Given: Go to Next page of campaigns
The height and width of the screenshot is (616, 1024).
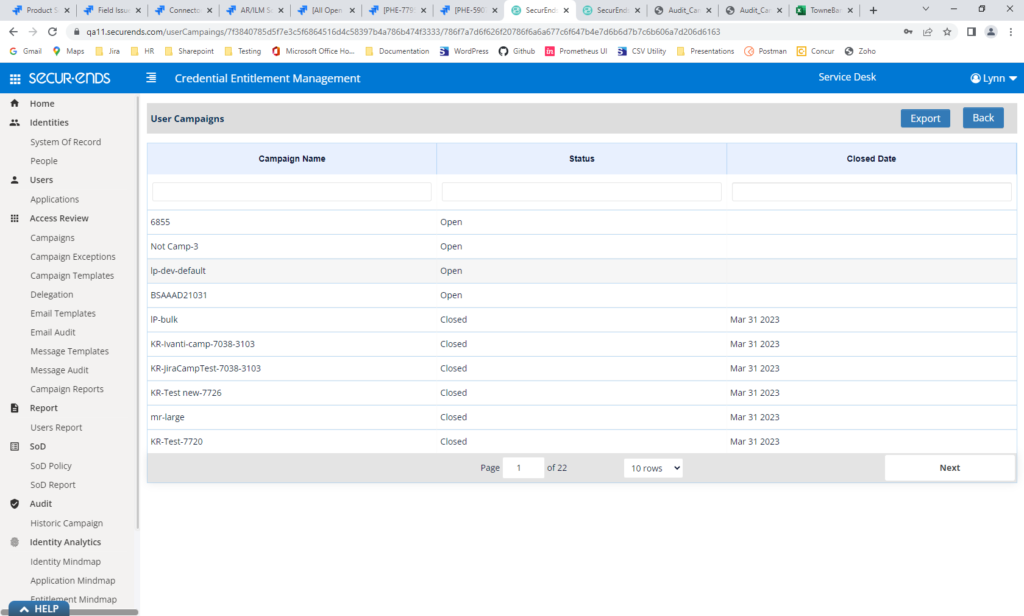Looking at the screenshot, I should point(949,468).
